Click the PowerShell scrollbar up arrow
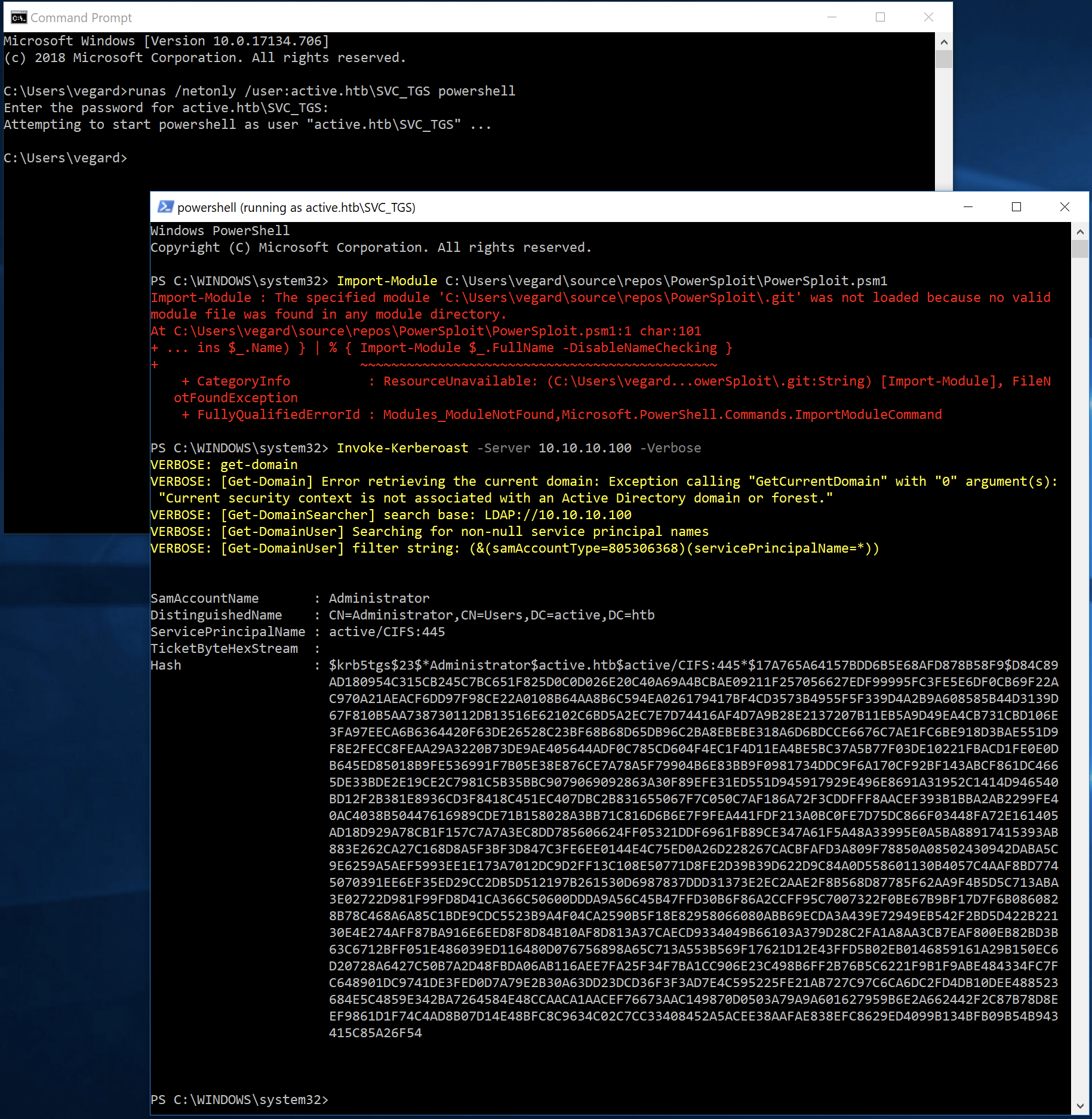Image resolution: width=1092 pixels, height=1119 pixels. click(x=1079, y=232)
